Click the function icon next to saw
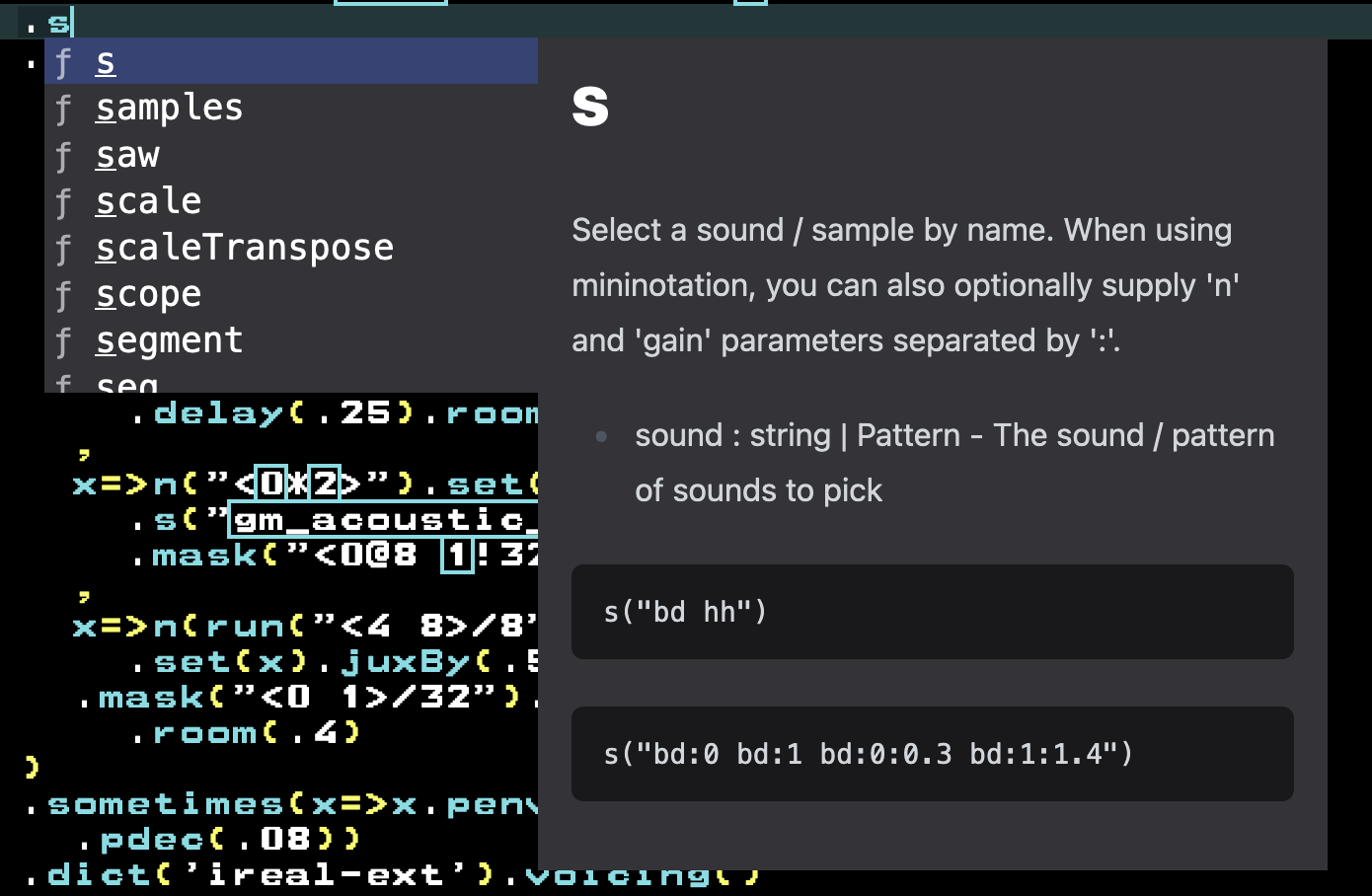The image size is (1372, 896). [x=64, y=156]
